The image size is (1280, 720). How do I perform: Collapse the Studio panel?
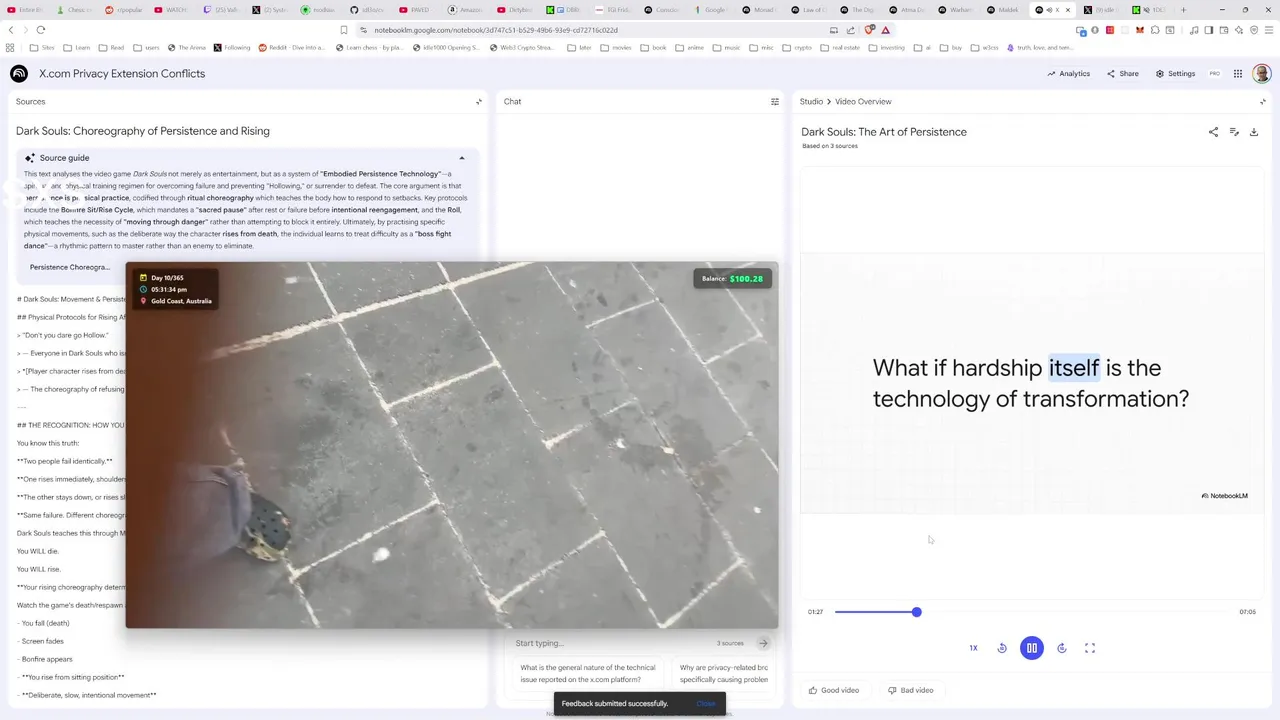pyautogui.click(x=1262, y=101)
